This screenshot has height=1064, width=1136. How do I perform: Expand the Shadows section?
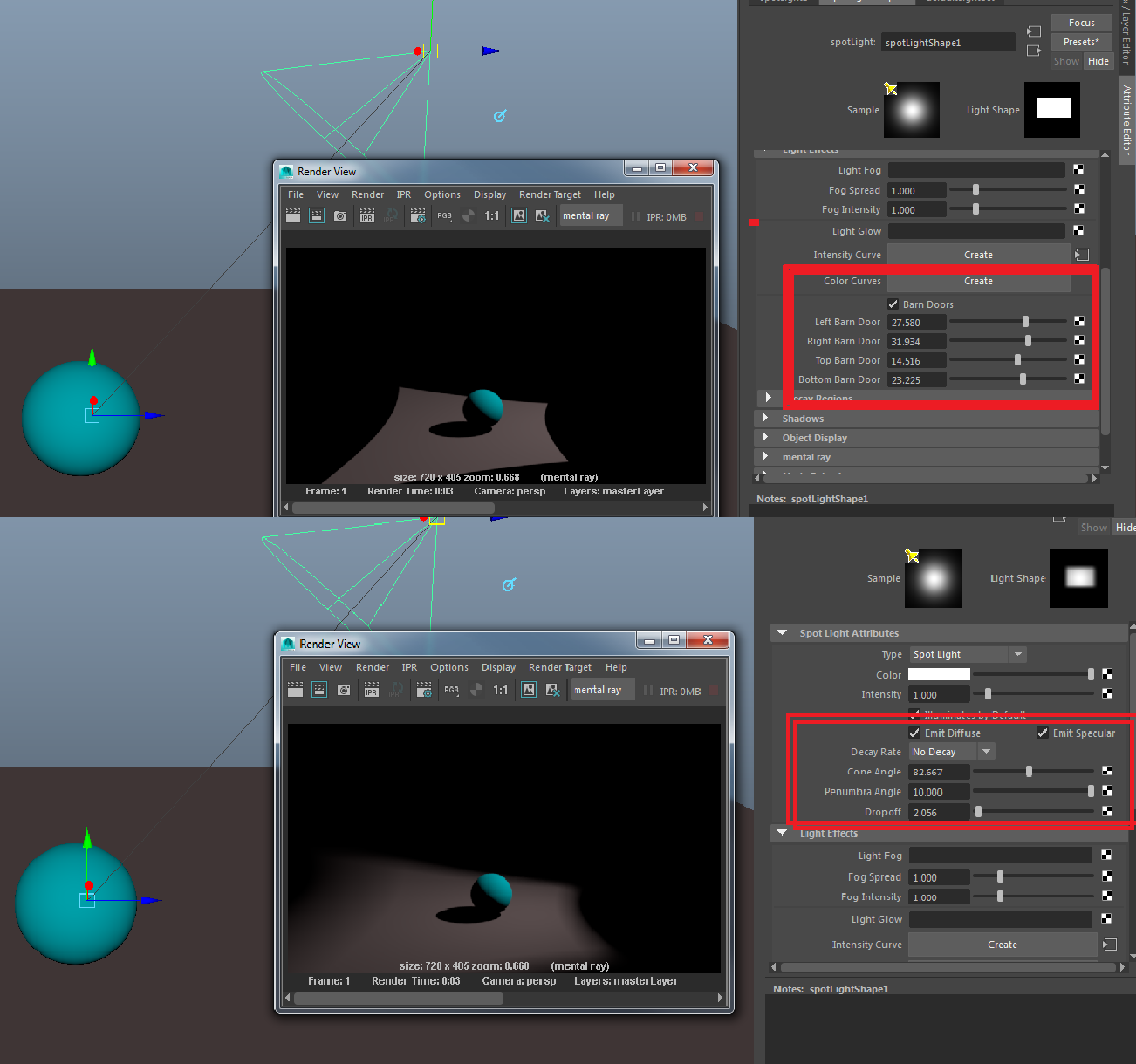click(766, 419)
